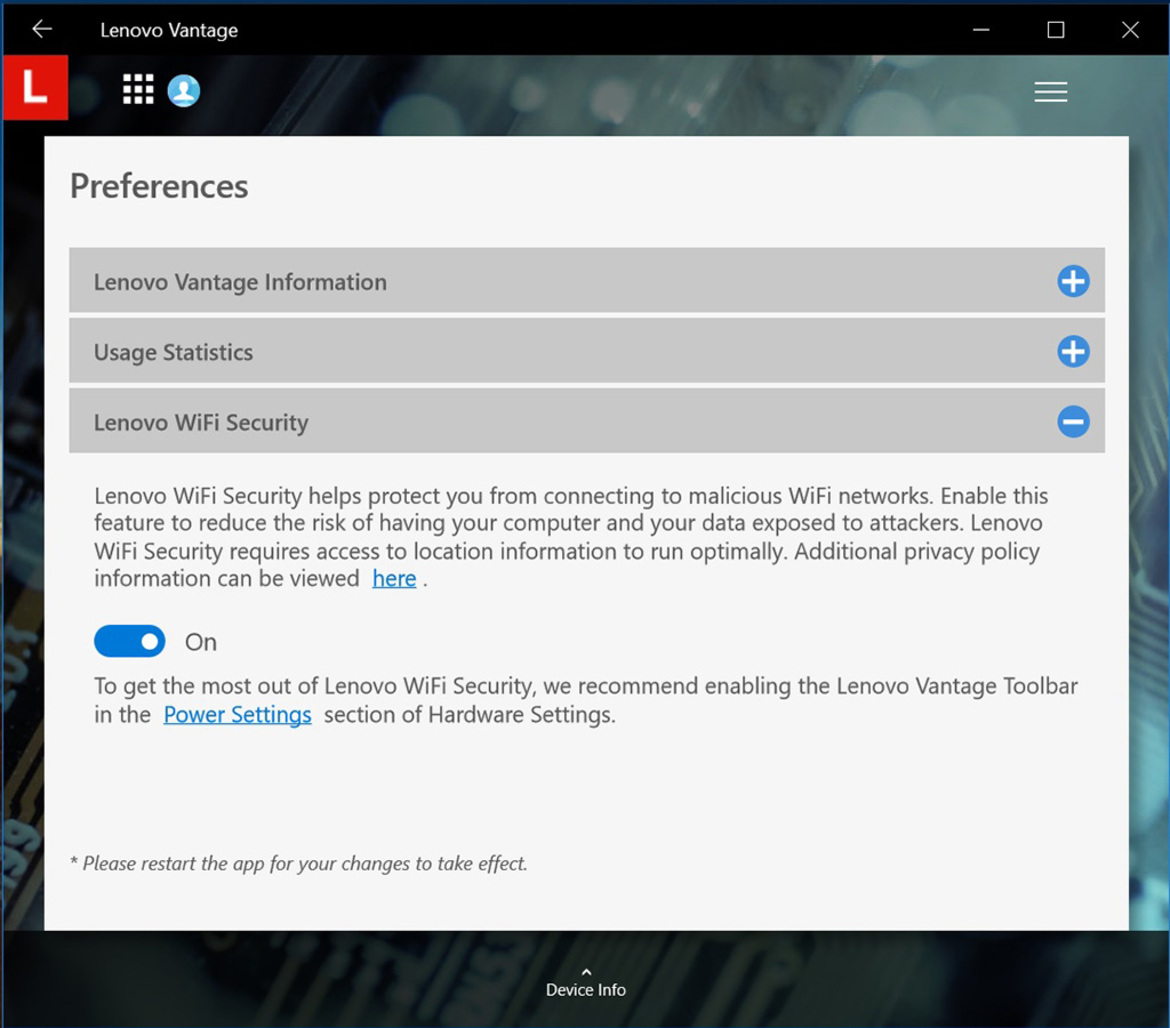Go back using the back arrow

click(x=43, y=29)
